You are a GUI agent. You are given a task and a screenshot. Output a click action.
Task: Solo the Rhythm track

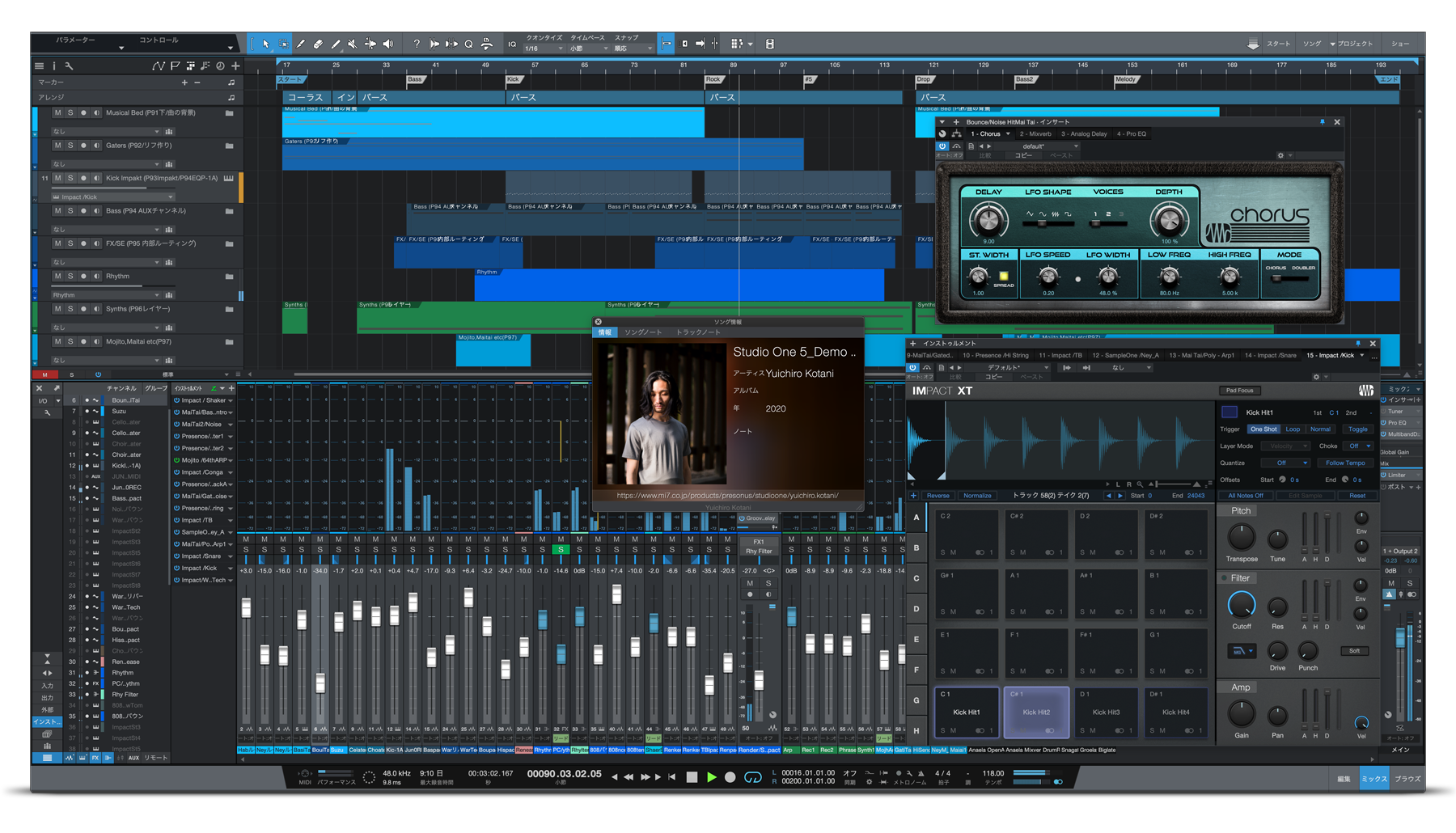(x=70, y=277)
